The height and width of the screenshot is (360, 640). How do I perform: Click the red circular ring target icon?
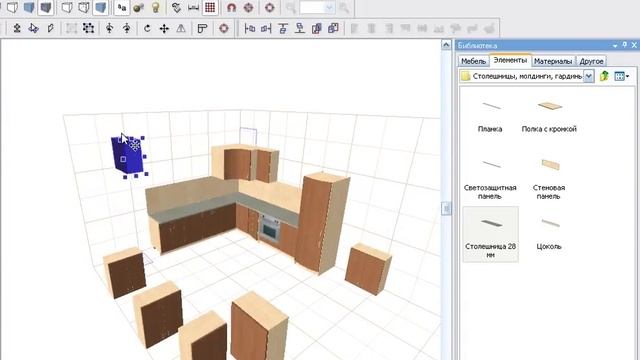[269, 7]
